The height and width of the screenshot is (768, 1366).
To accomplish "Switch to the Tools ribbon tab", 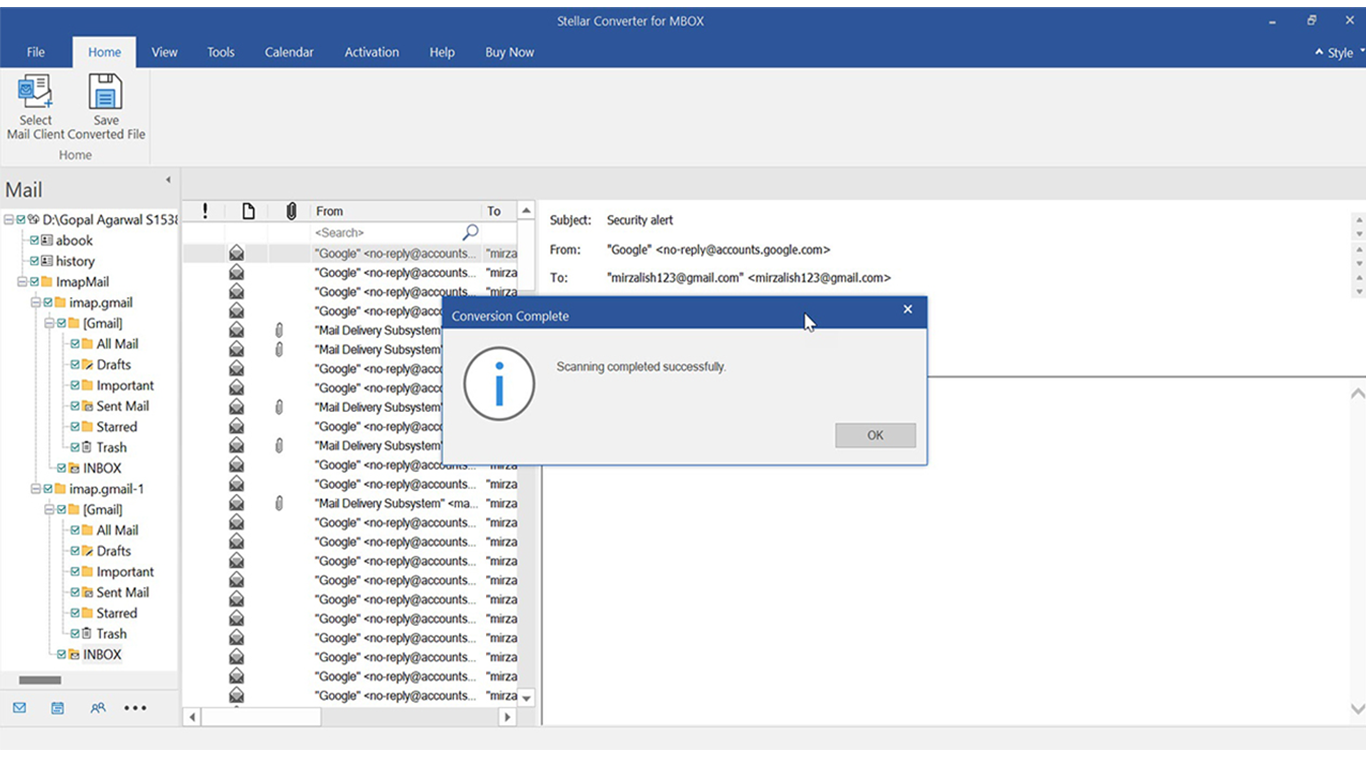I will (x=221, y=52).
